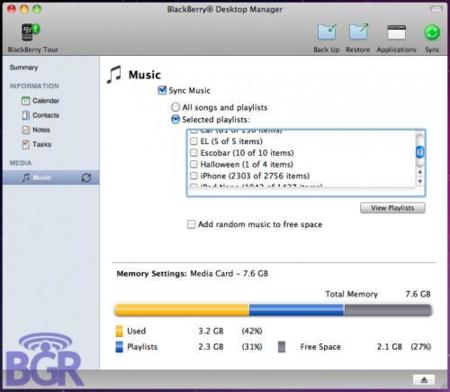
Task: Click the BlackBerry Tour device icon
Action: (30, 32)
